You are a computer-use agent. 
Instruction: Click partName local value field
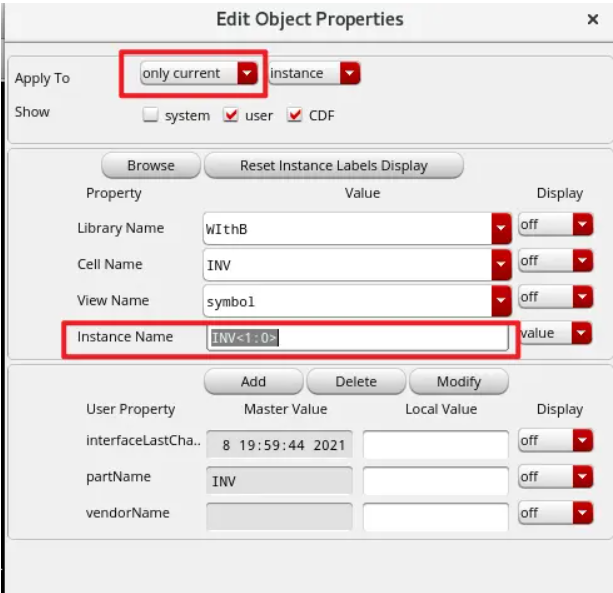(436, 480)
